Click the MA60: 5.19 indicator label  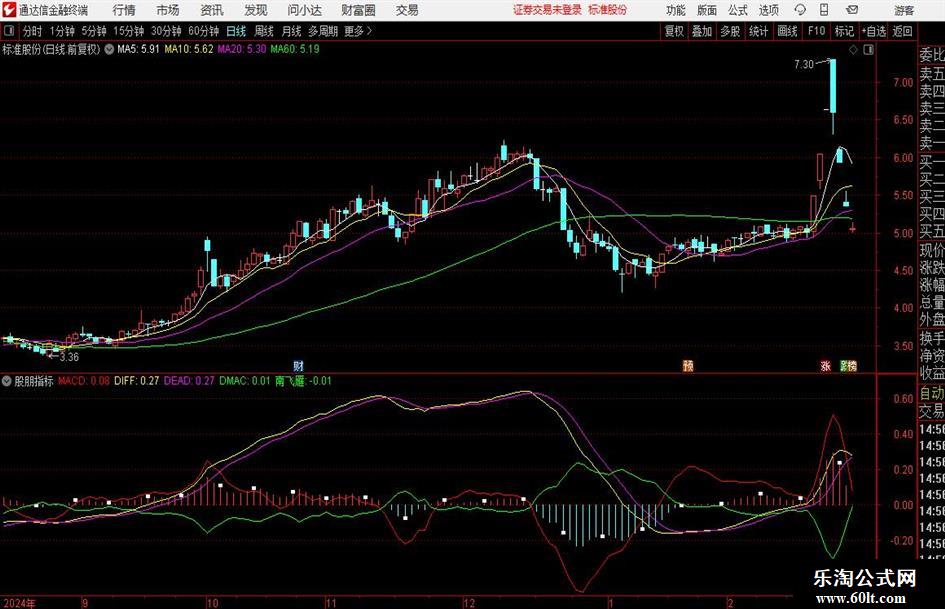295,49
